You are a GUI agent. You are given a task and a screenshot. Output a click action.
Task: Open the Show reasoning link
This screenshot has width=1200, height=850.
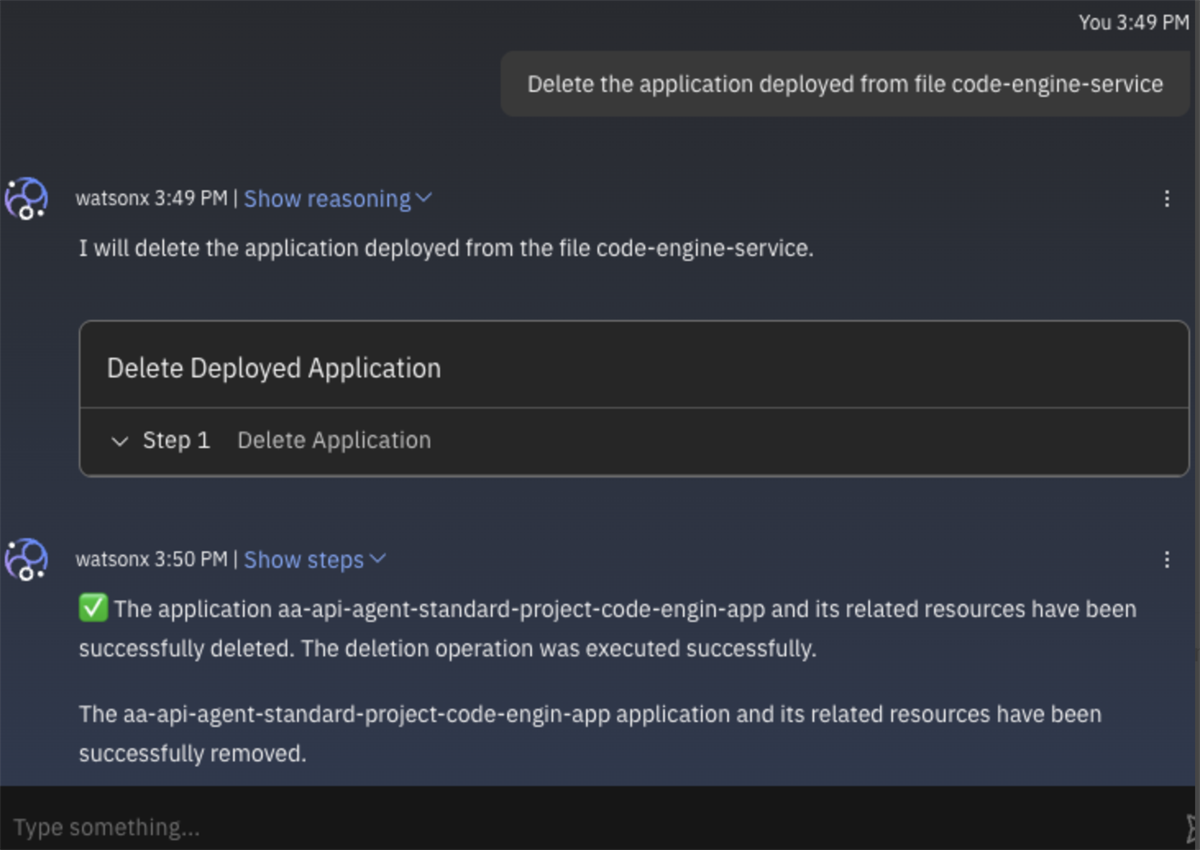(x=325, y=199)
